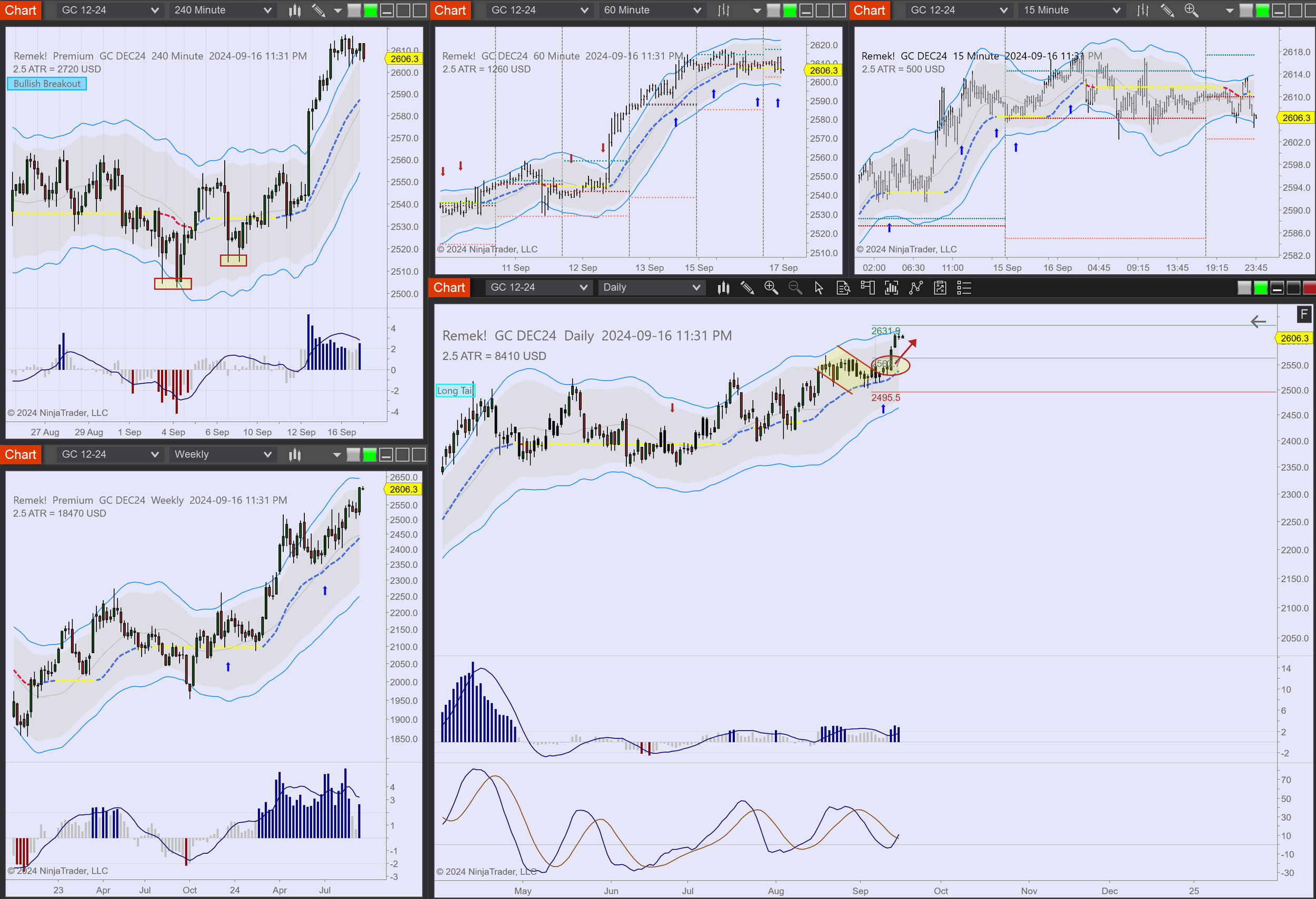Activate zoom magnifier on 15 Minute chart
Screen dimensions: 1316x899
coord(1191,10)
